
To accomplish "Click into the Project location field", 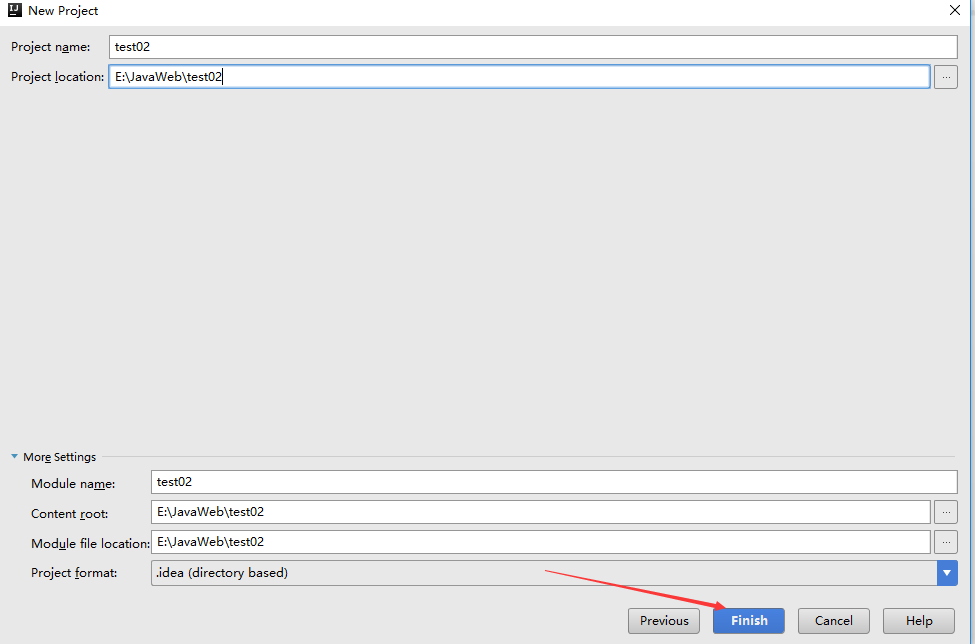I will point(519,77).
